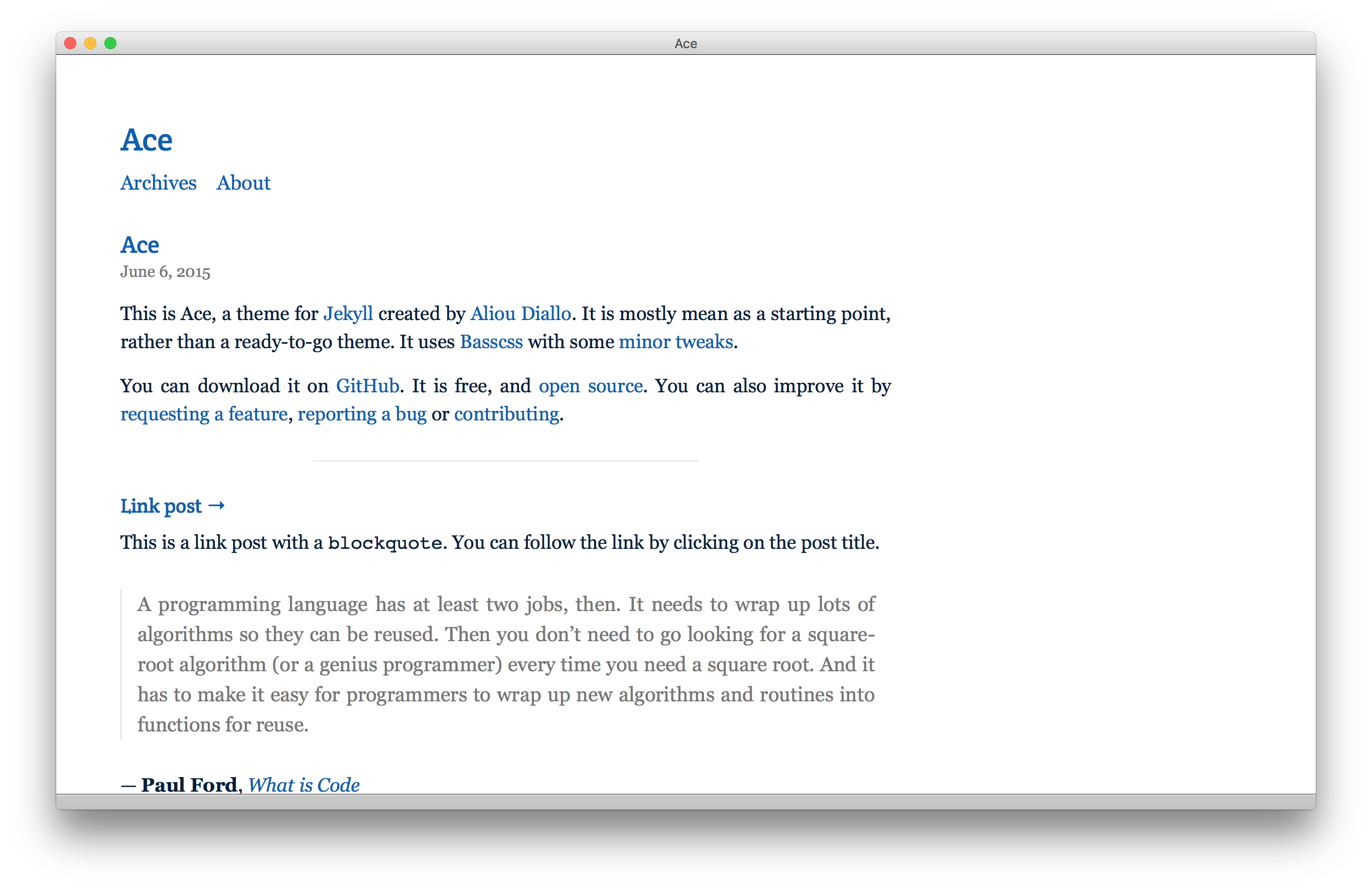Click the red close window button
This screenshot has height=890, width=1372.
pos(70,43)
